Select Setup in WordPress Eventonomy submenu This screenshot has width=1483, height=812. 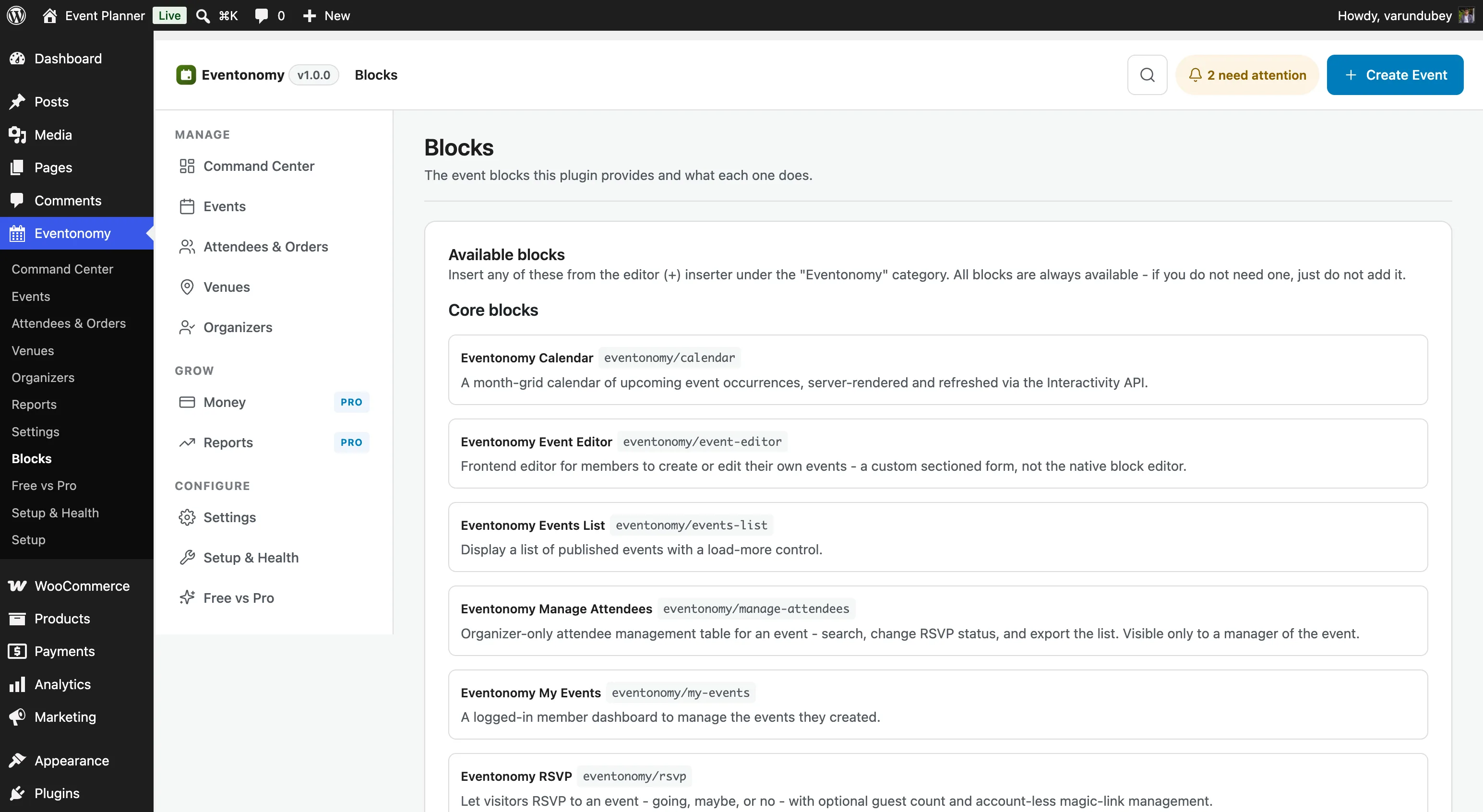click(x=28, y=540)
